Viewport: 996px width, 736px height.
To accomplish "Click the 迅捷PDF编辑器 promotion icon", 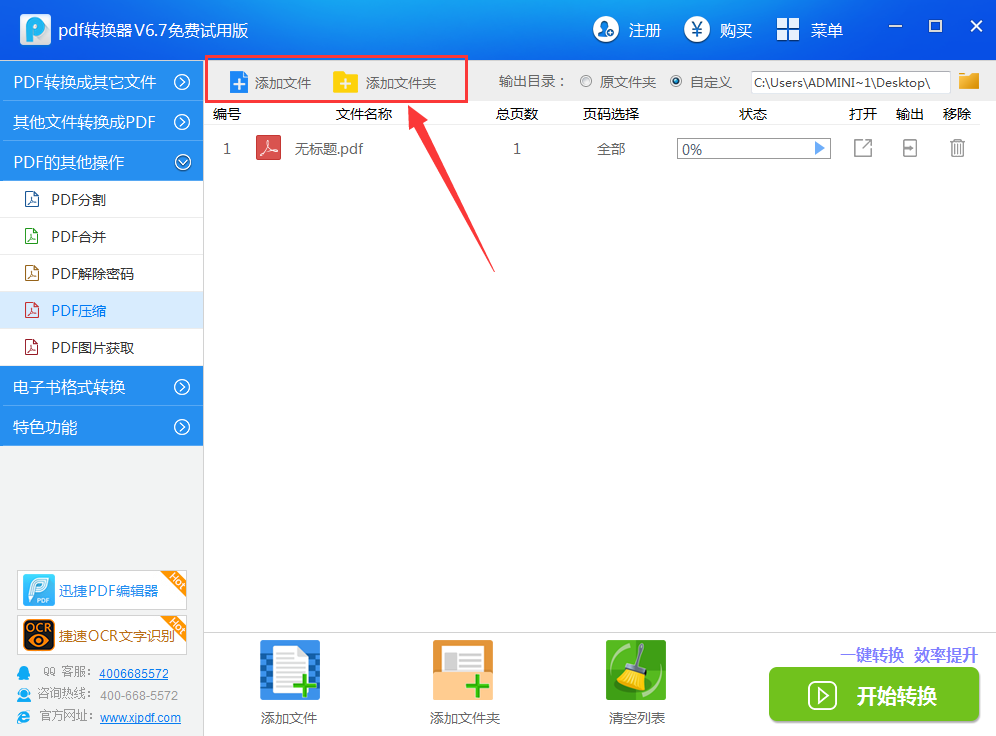I will tap(101, 590).
